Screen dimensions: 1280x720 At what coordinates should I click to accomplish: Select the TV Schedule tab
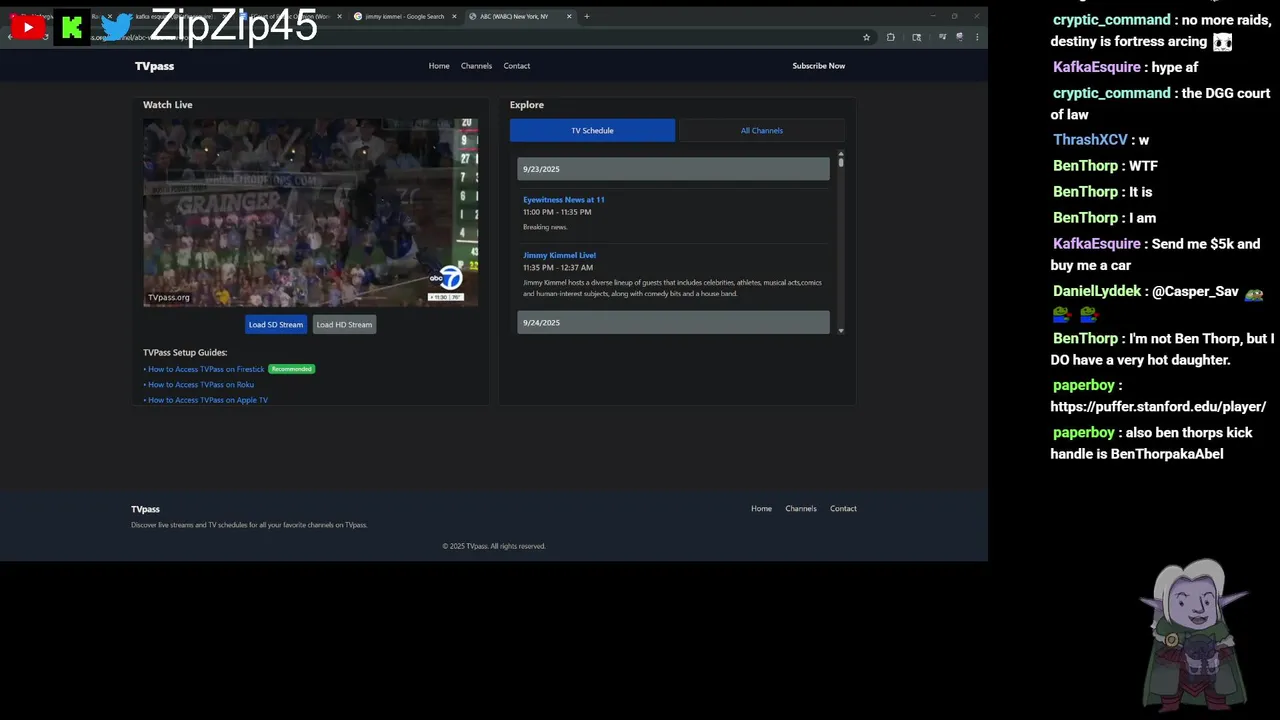click(x=592, y=130)
